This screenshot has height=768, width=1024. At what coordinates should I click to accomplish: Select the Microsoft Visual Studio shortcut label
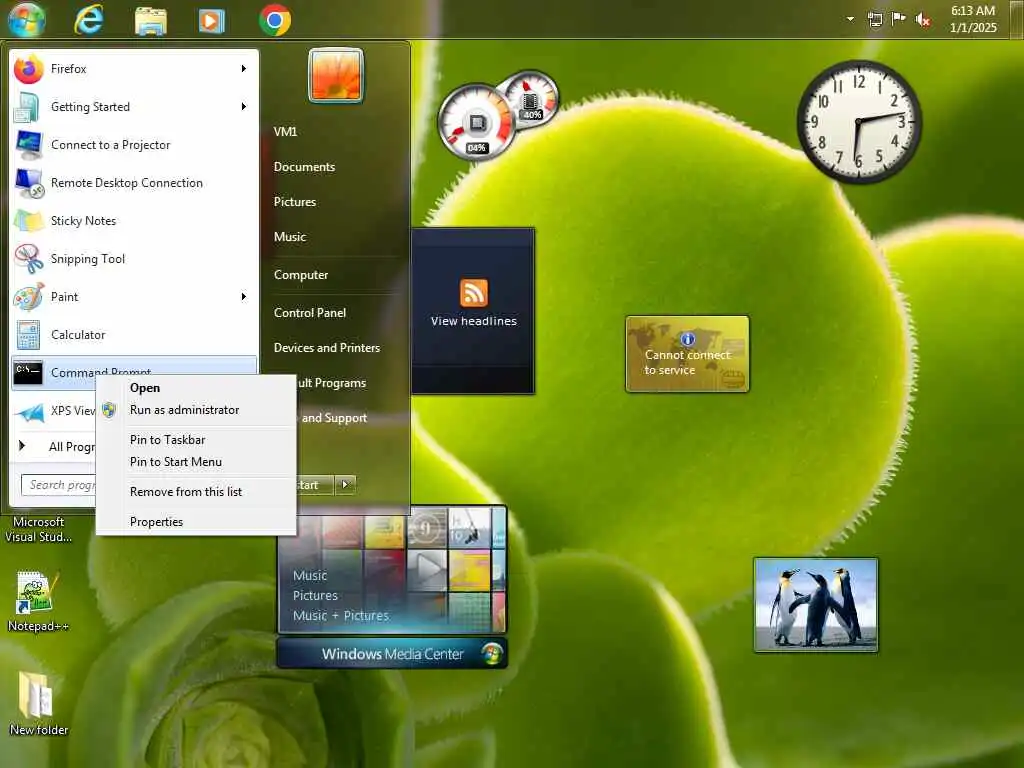[39, 530]
